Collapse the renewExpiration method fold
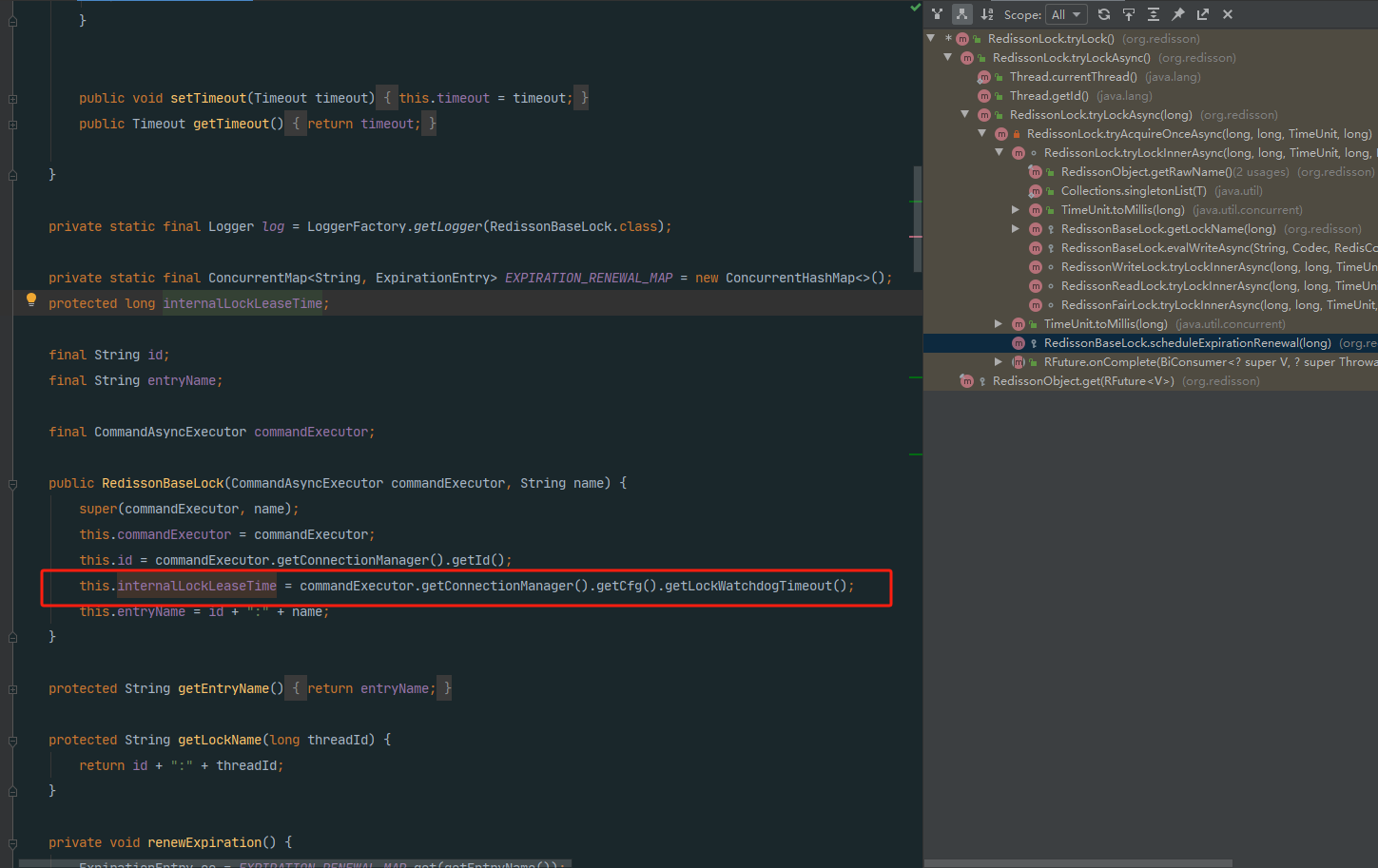 click(x=12, y=843)
